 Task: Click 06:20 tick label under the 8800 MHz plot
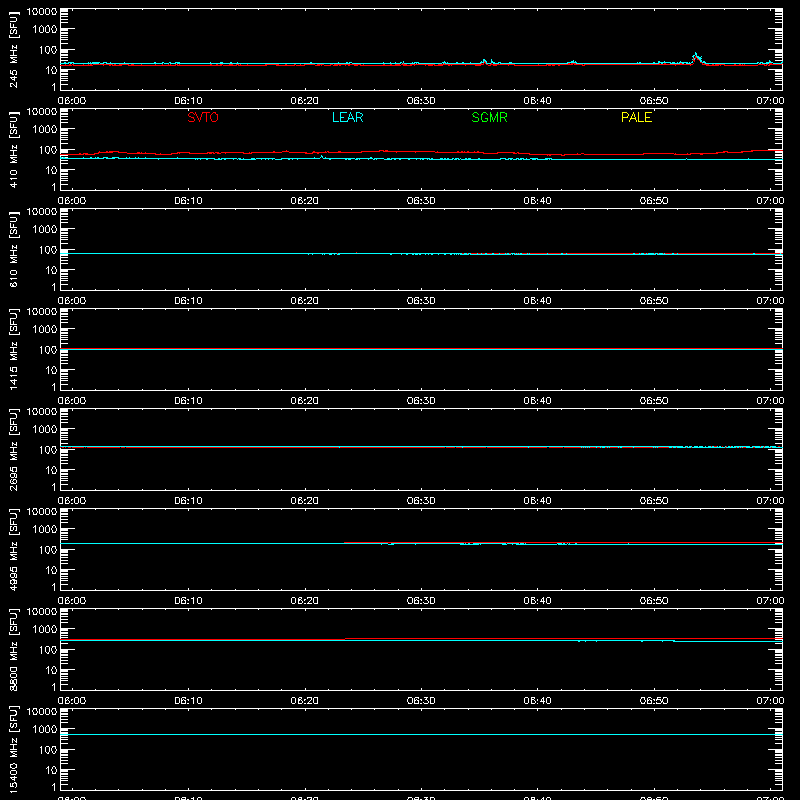(305, 701)
